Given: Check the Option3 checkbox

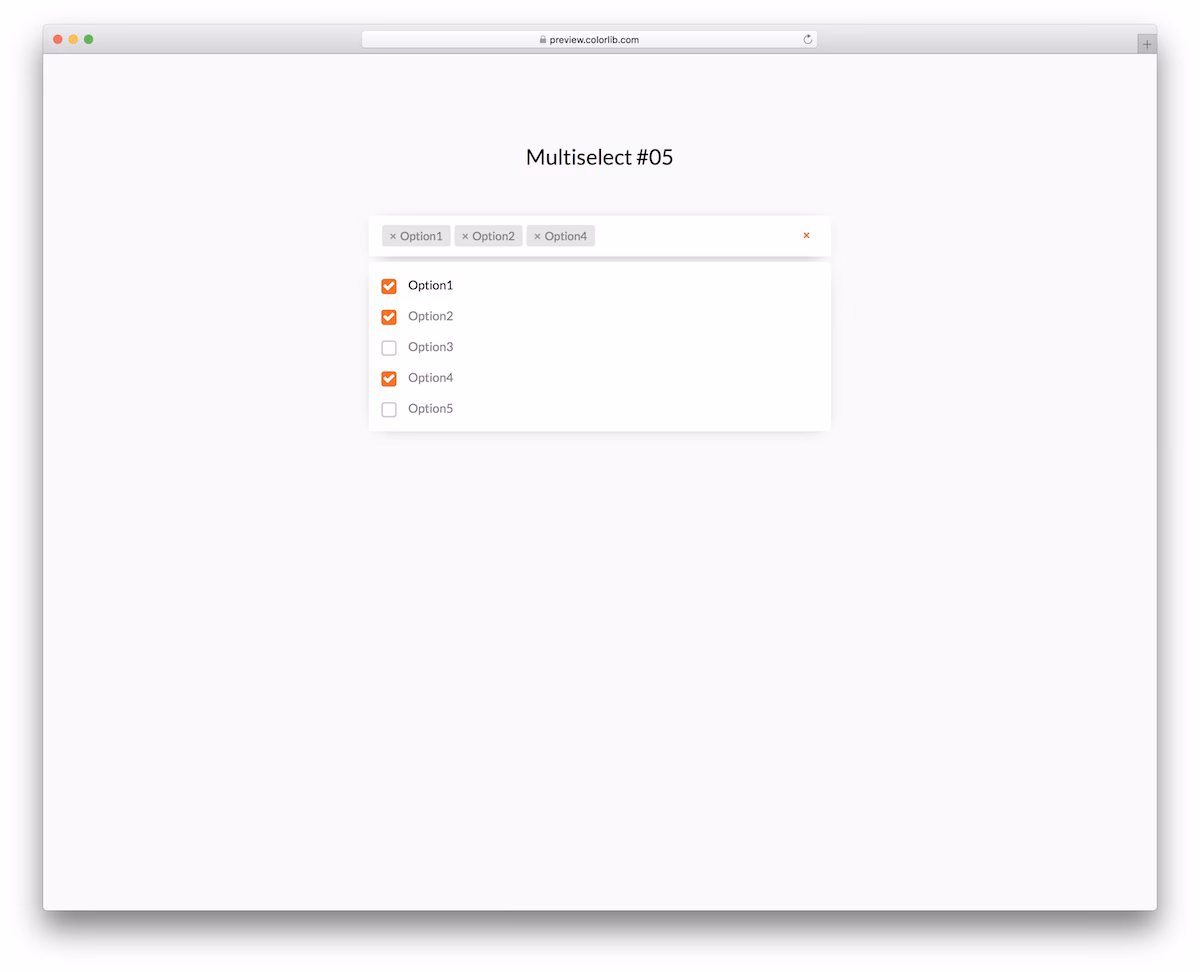Looking at the screenshot, I should coord(389,348).
